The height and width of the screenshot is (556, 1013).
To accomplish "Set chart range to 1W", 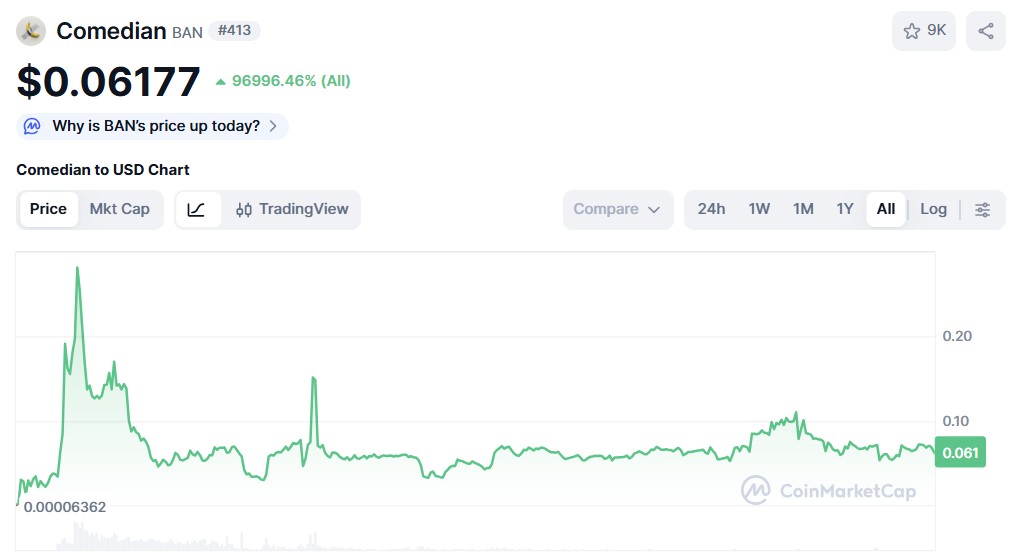I will [759, 209].
